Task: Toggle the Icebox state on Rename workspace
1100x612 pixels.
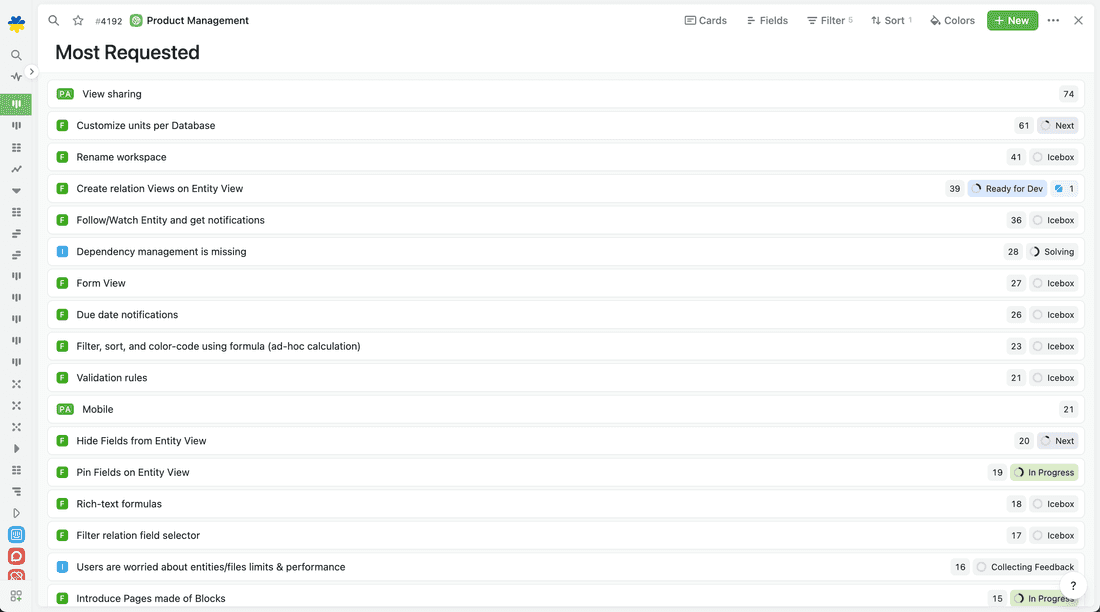Action: coord(1052,157)
